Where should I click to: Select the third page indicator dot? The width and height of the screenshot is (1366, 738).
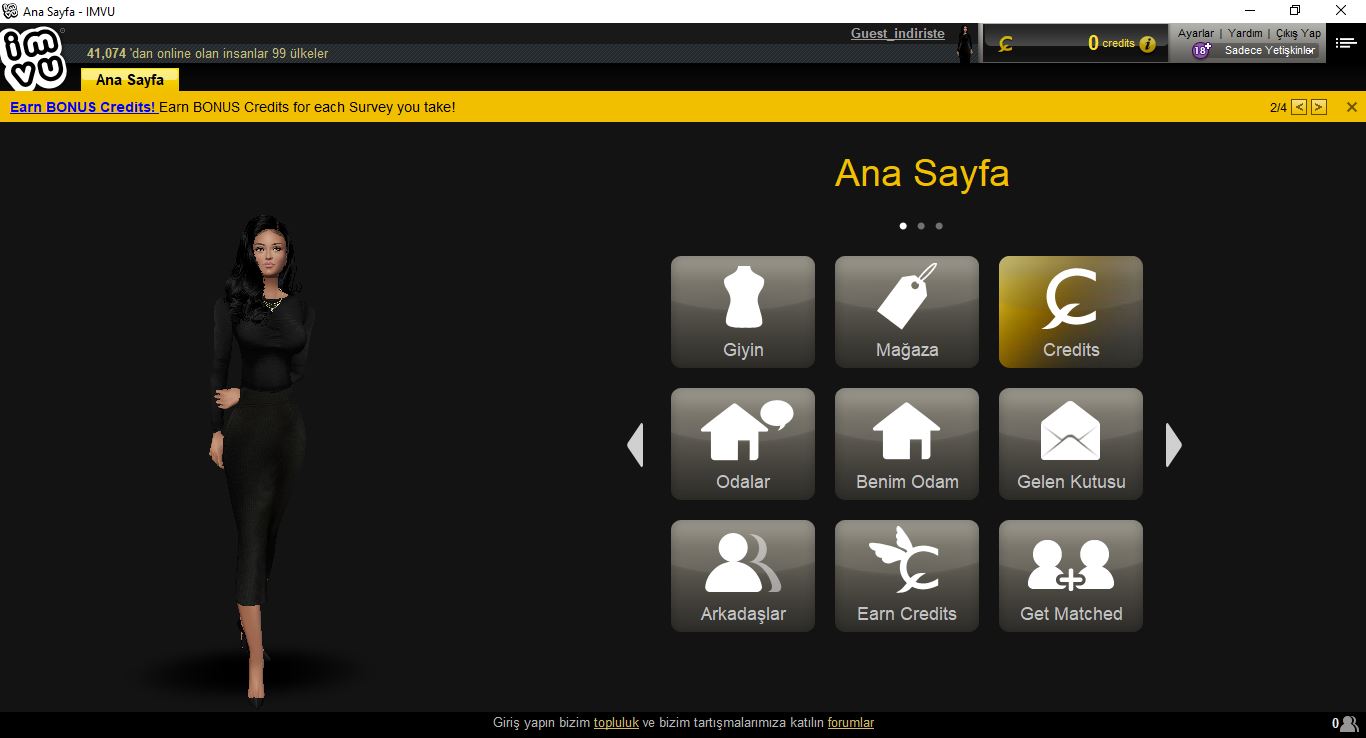939,226
